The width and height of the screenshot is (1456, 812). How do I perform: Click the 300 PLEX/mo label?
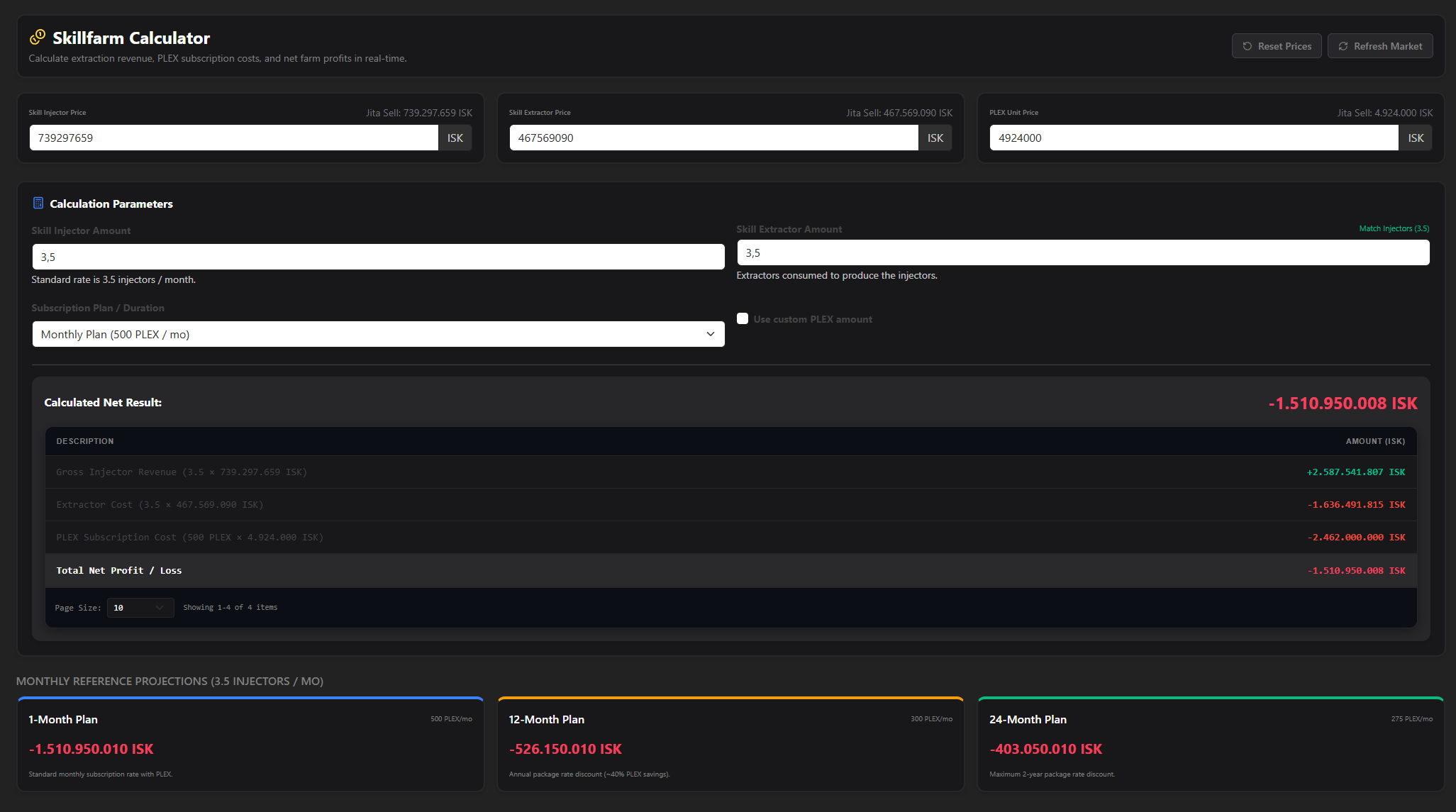click(931, 719)
